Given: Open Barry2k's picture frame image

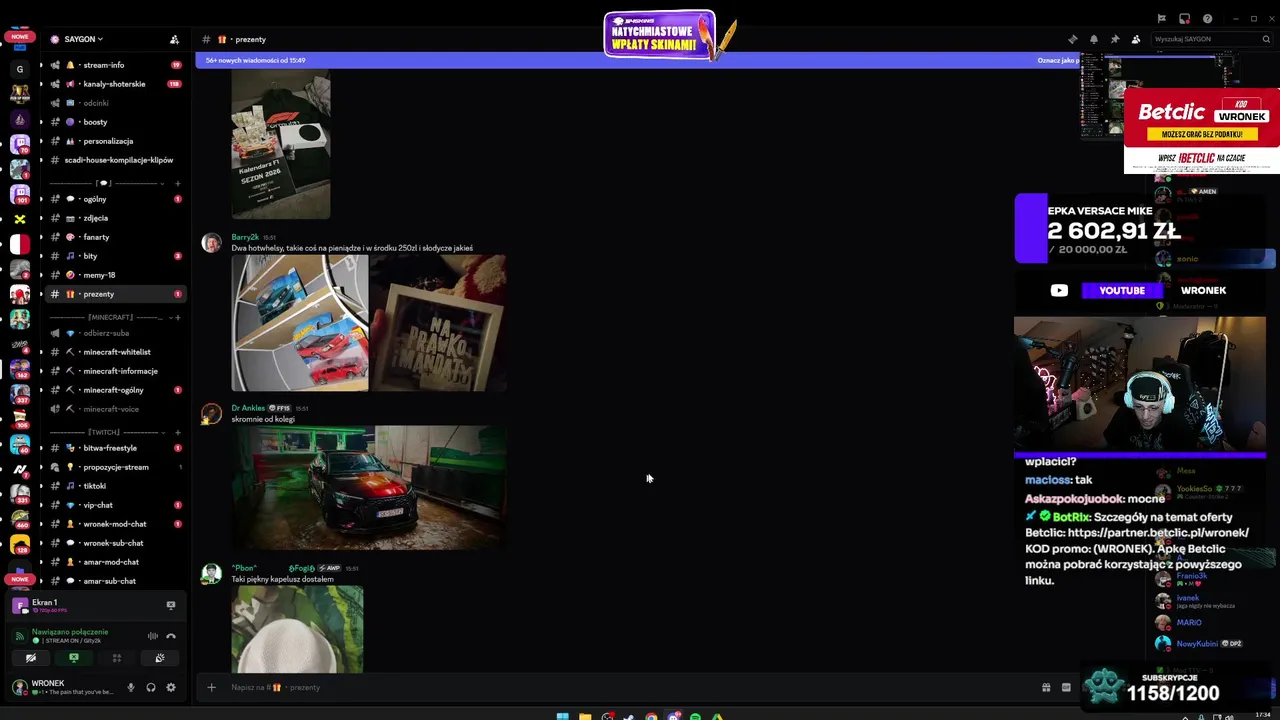Looking at the screenshot, I should click(438, 323).
